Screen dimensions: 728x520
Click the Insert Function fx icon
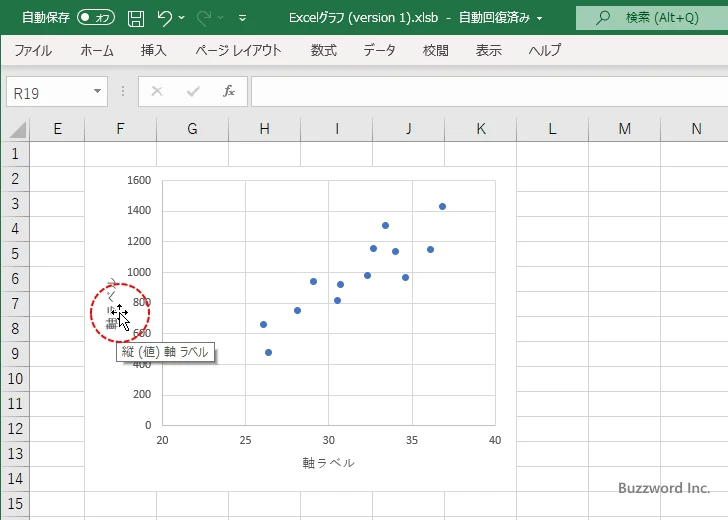point(229,91)
